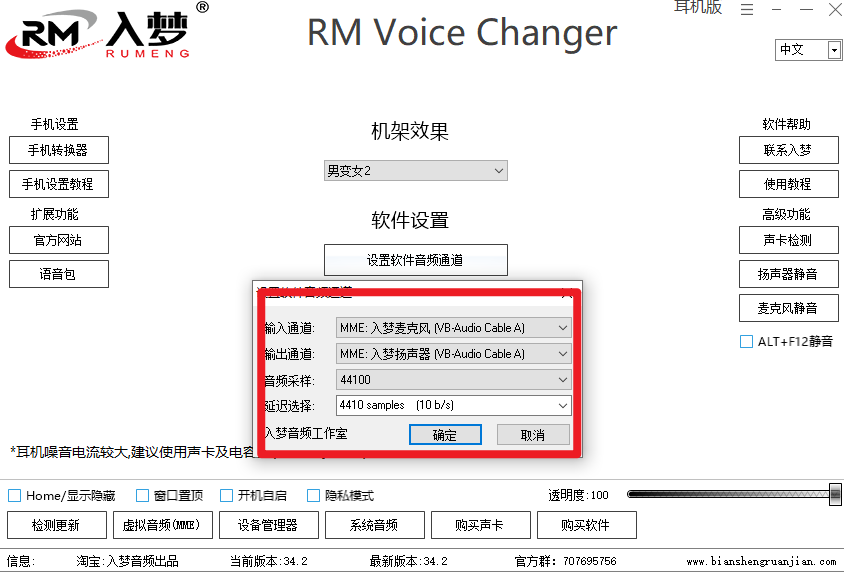Click 购买软件 button

[x=587, y=525]
